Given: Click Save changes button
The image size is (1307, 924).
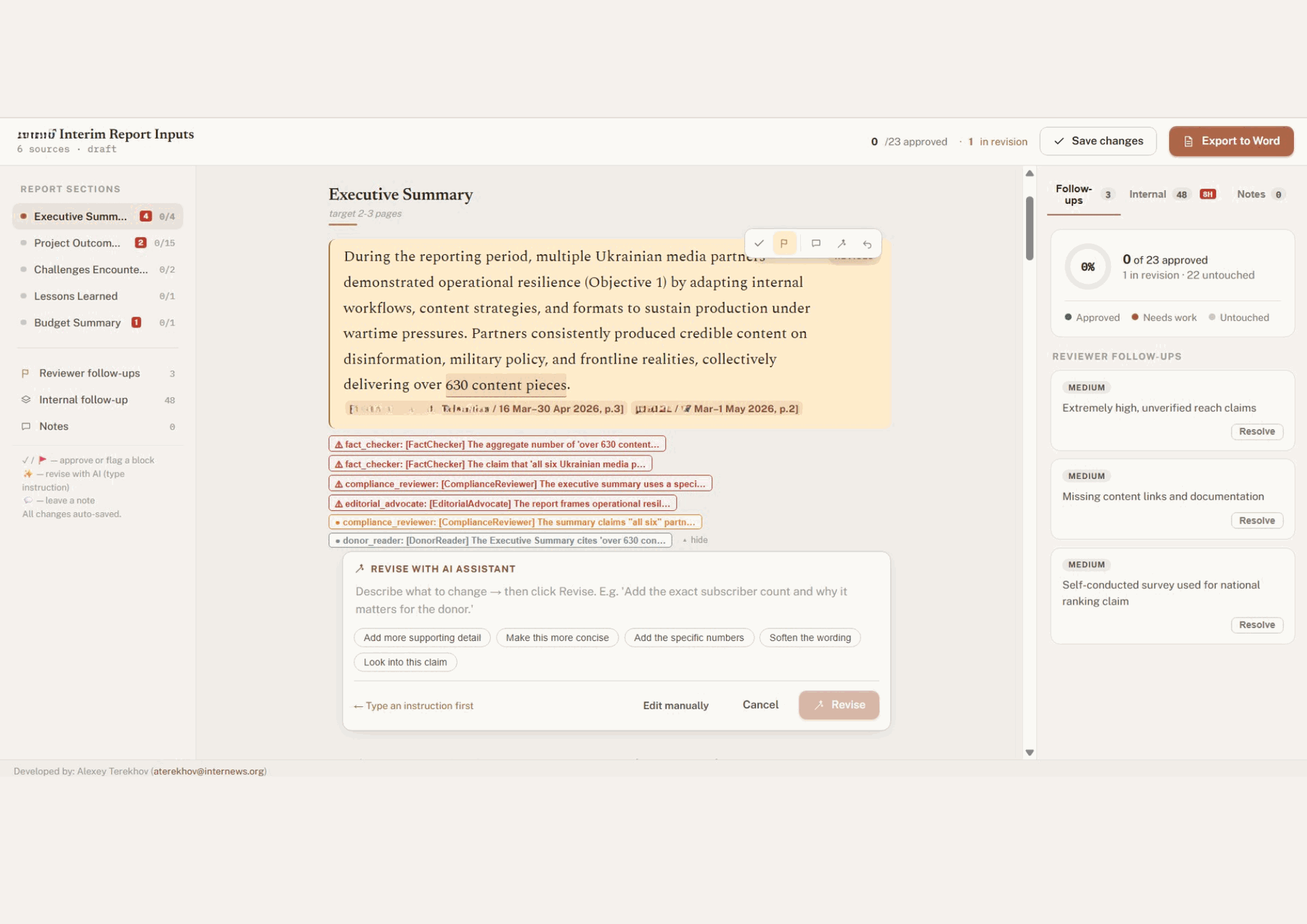Looking at the screenshot, I should click(x=1098, y=142).
